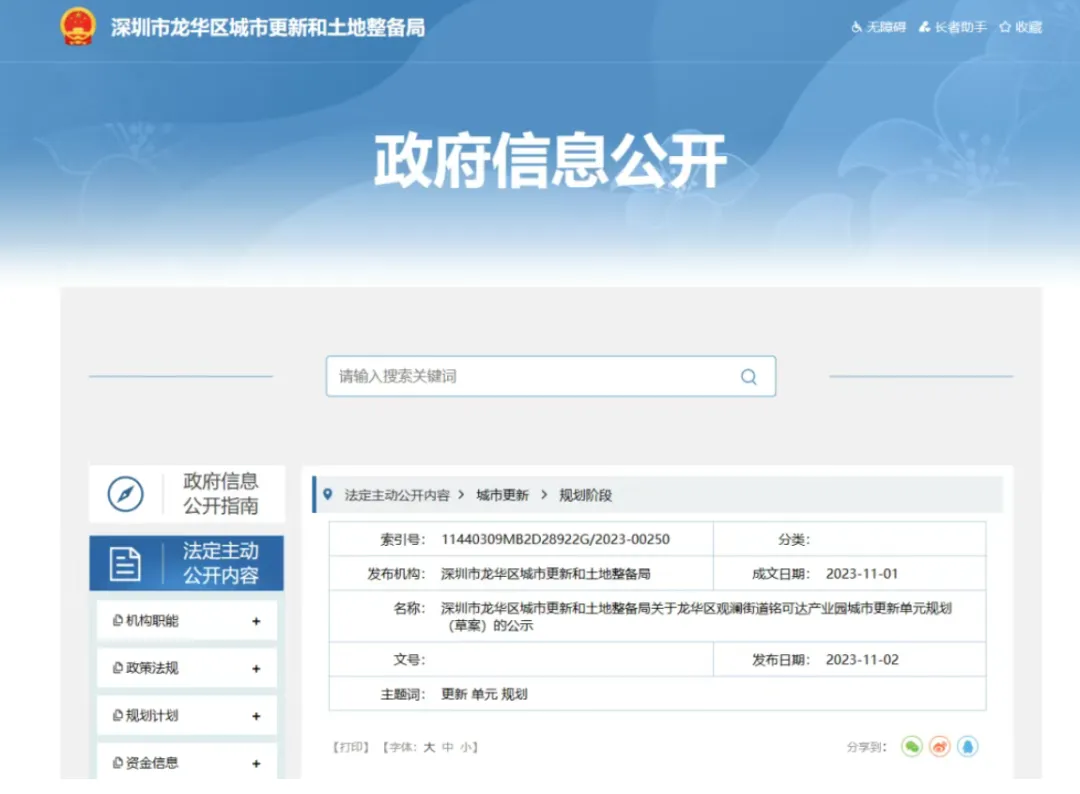Open the compass guide icon
The width and height of the screenshot is (1080, 794).
[125, 494]
